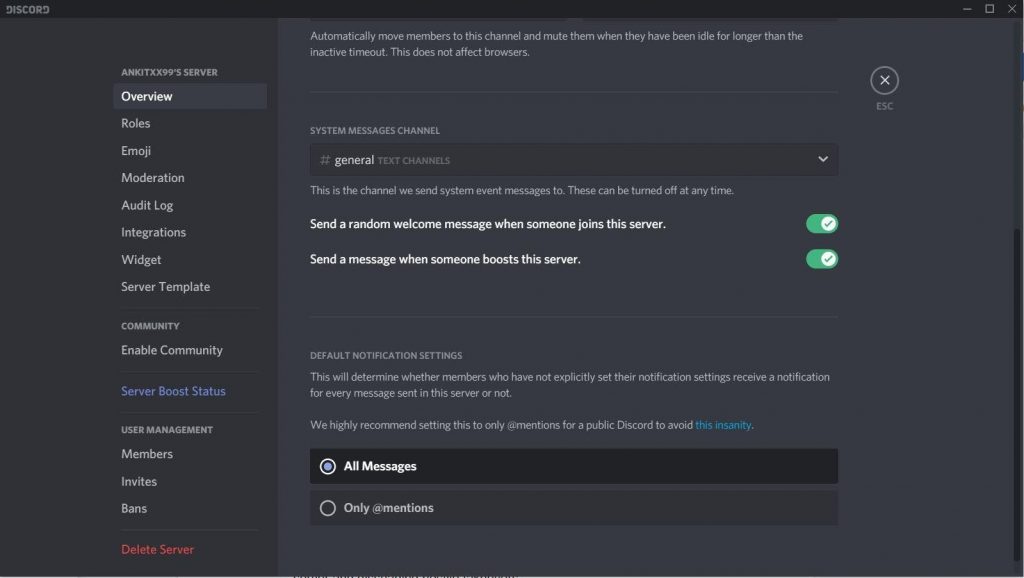This screenshot has width=1024, height=578.
Task: Toggle server boost message switch
Action: tap(822, 259)
